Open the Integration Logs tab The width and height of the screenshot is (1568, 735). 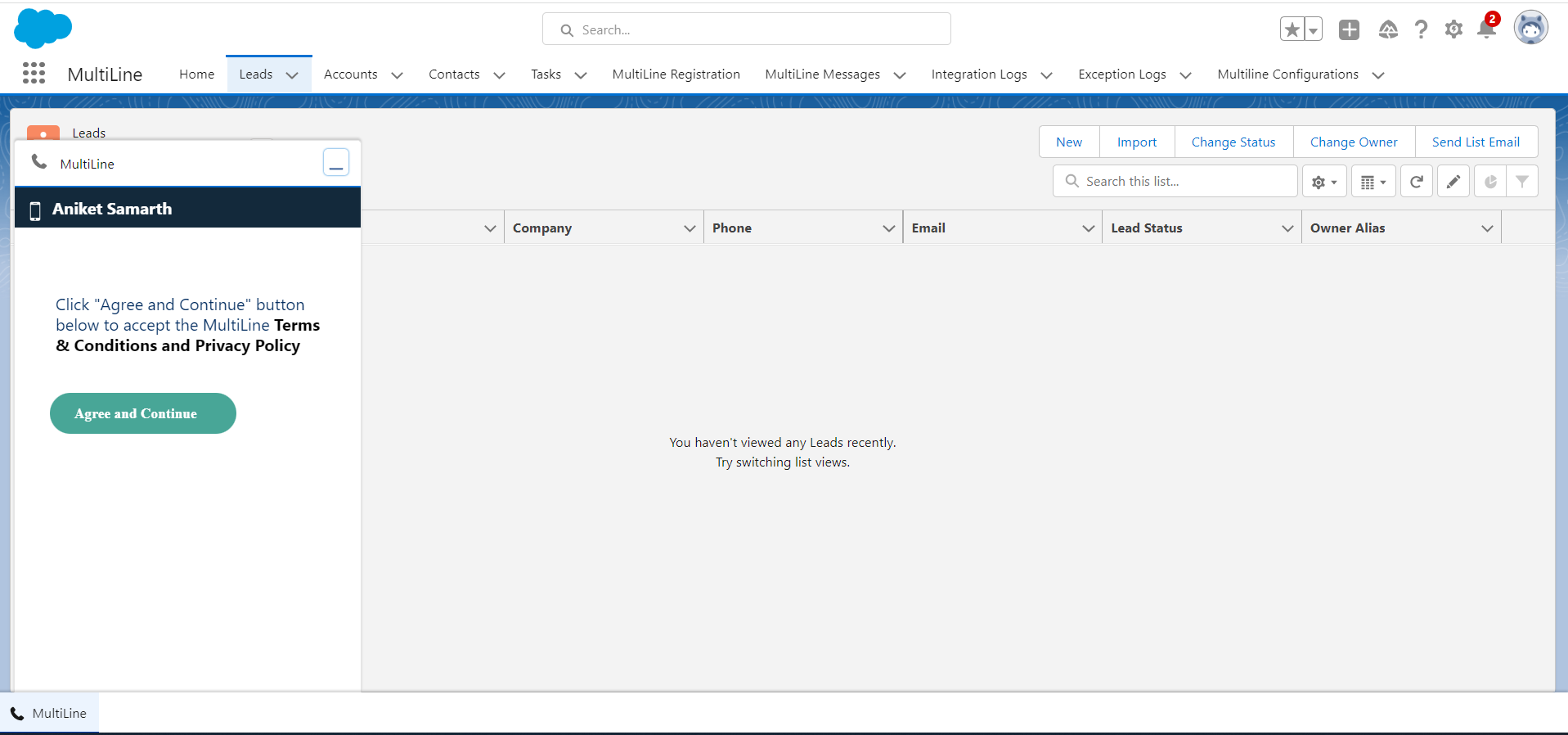(x=979, y=74)
